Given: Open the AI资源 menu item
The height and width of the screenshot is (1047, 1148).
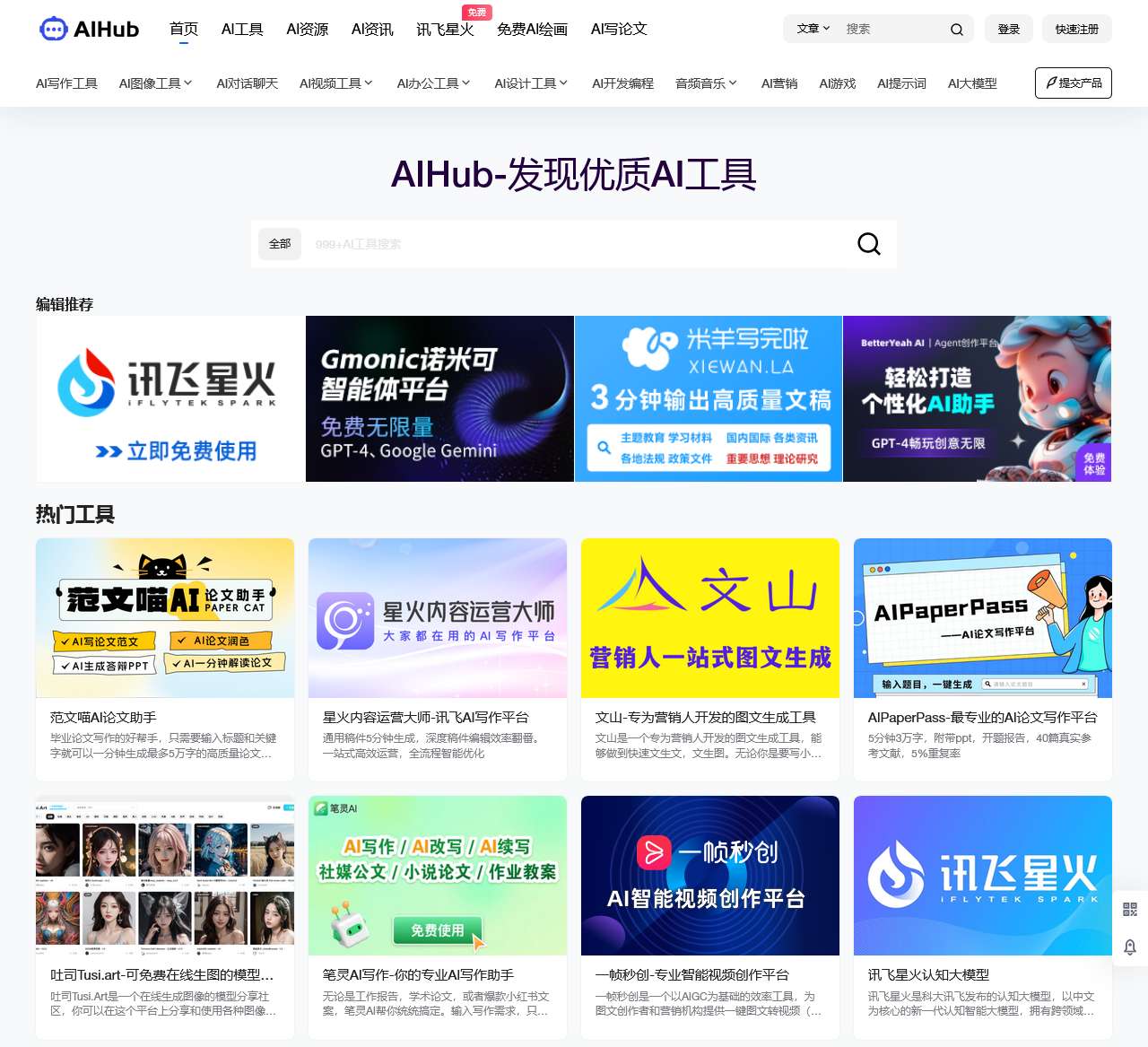Looking at the screenshot, I should point(308,29).
